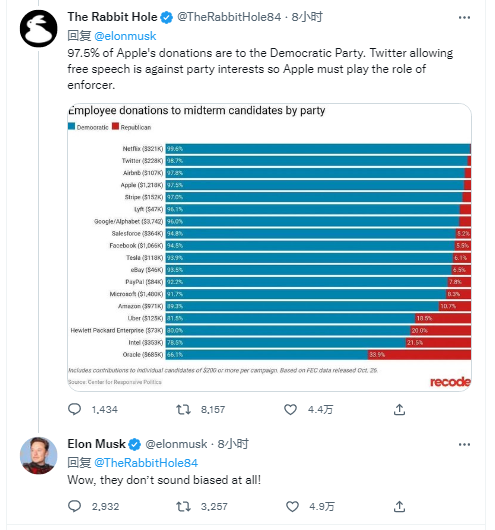Reply to Elon Musk's tweet
Image resolution: width=495 pixels, height=530 pixels.
click(x=75, y=506)
